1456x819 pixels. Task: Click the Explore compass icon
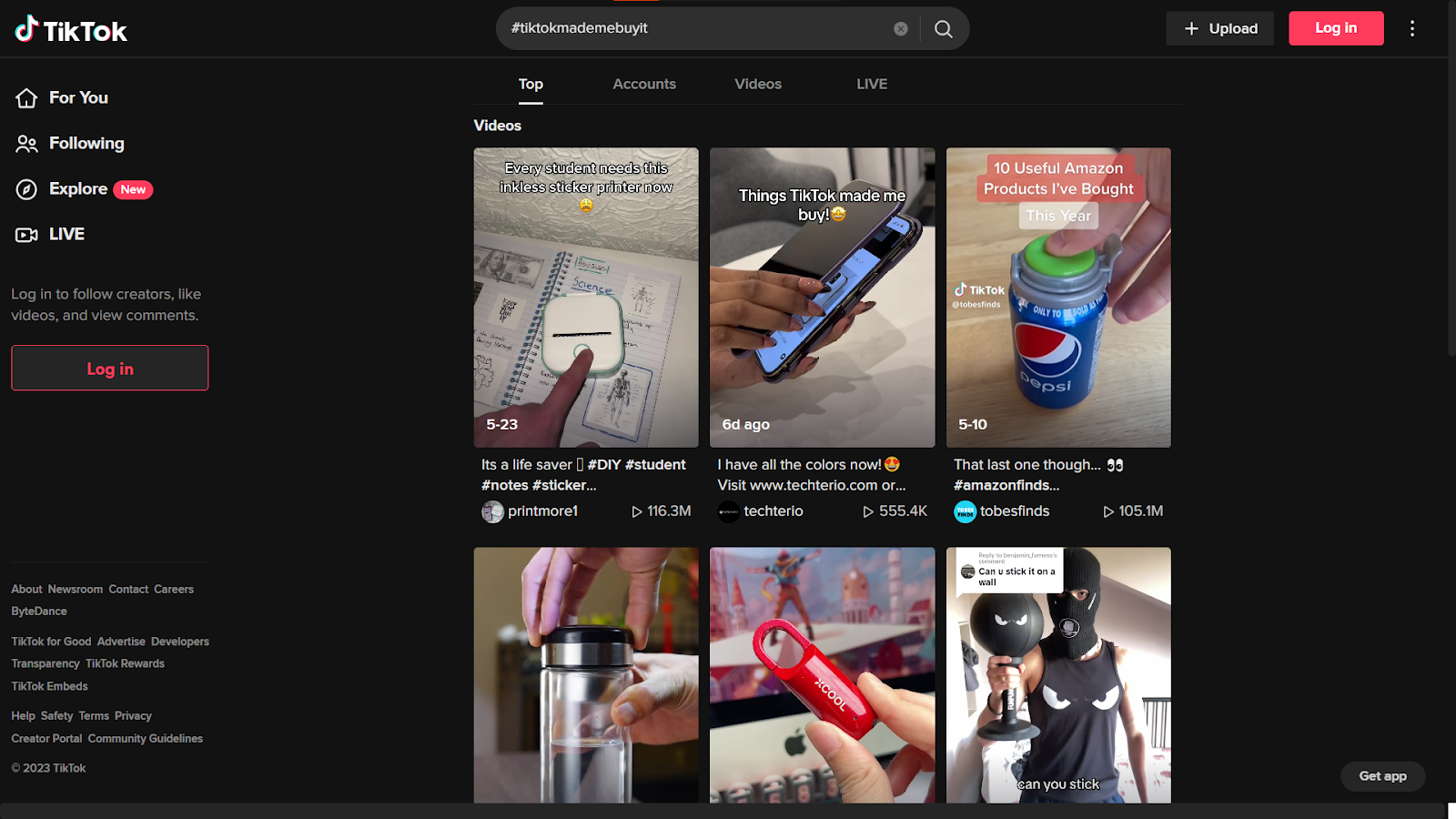pos(26,189)
